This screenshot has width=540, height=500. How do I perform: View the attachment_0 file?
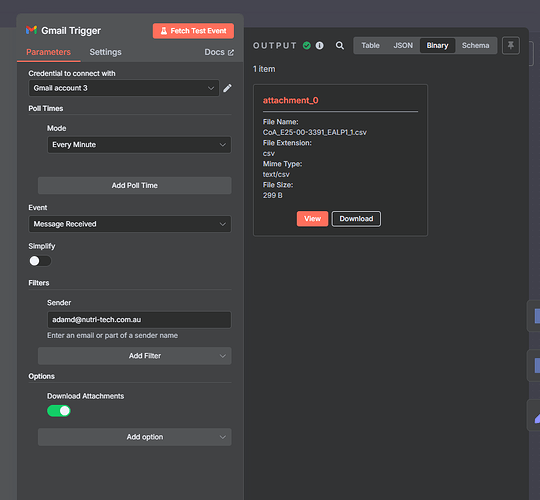click(312, 219)
